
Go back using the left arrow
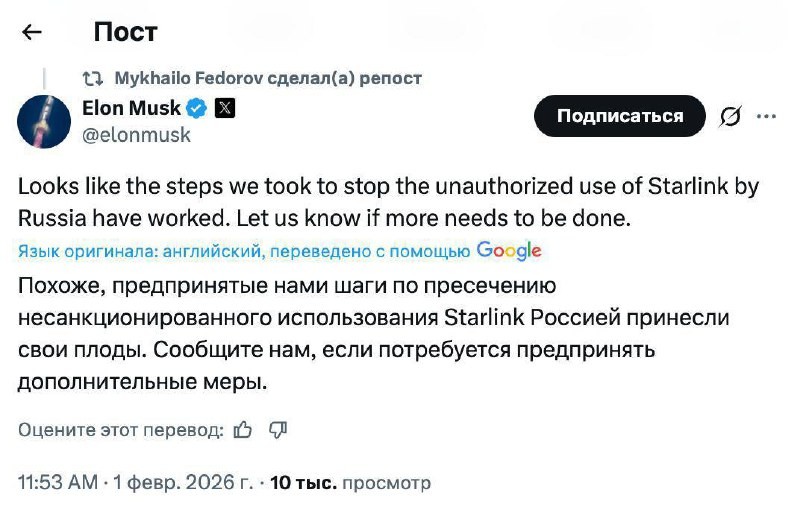(32, 32)
